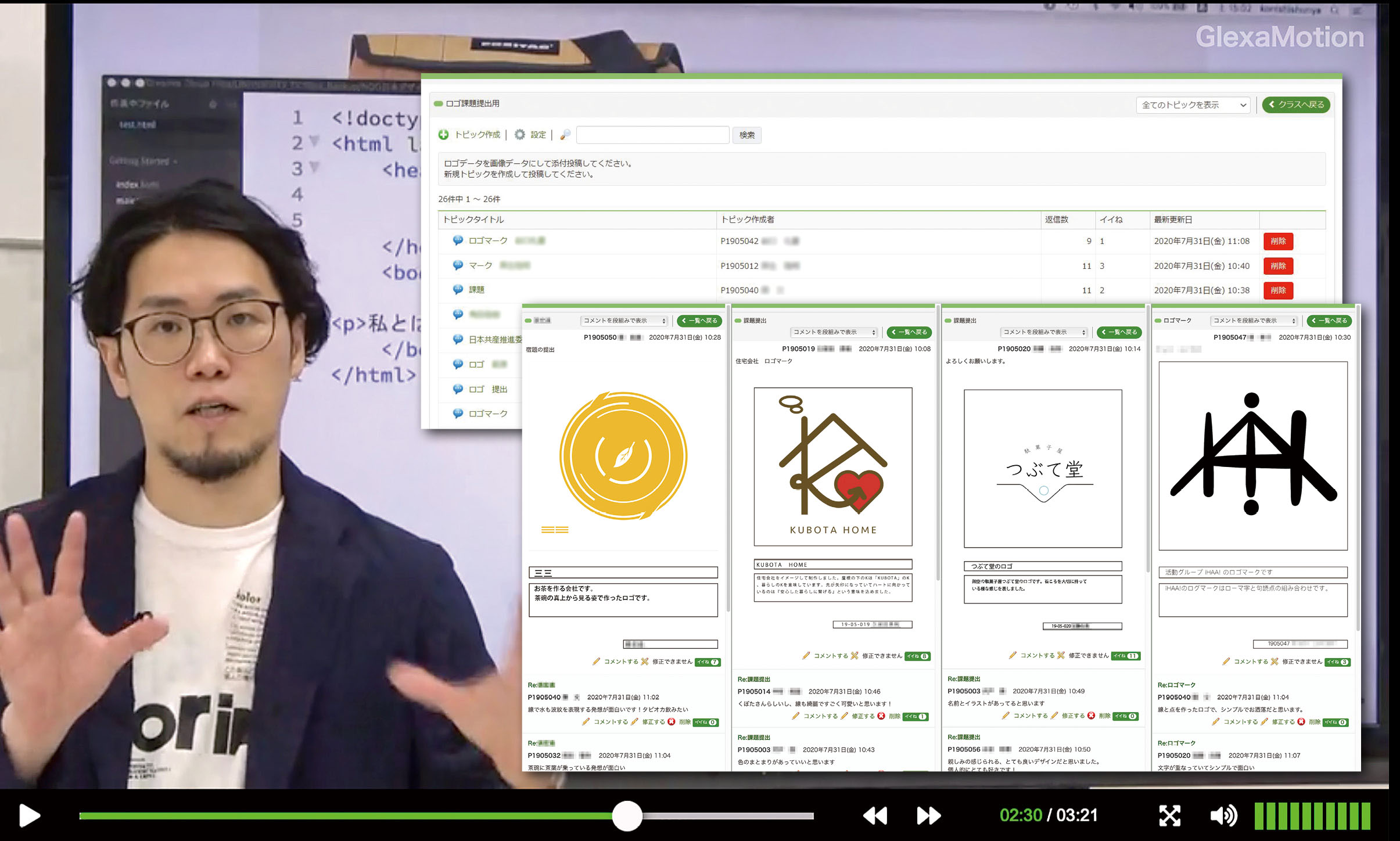Delete the P1905042 topic row
Image resolution: width=1400 pixels, height=841 pixels.
click(x=1278, y=241)
